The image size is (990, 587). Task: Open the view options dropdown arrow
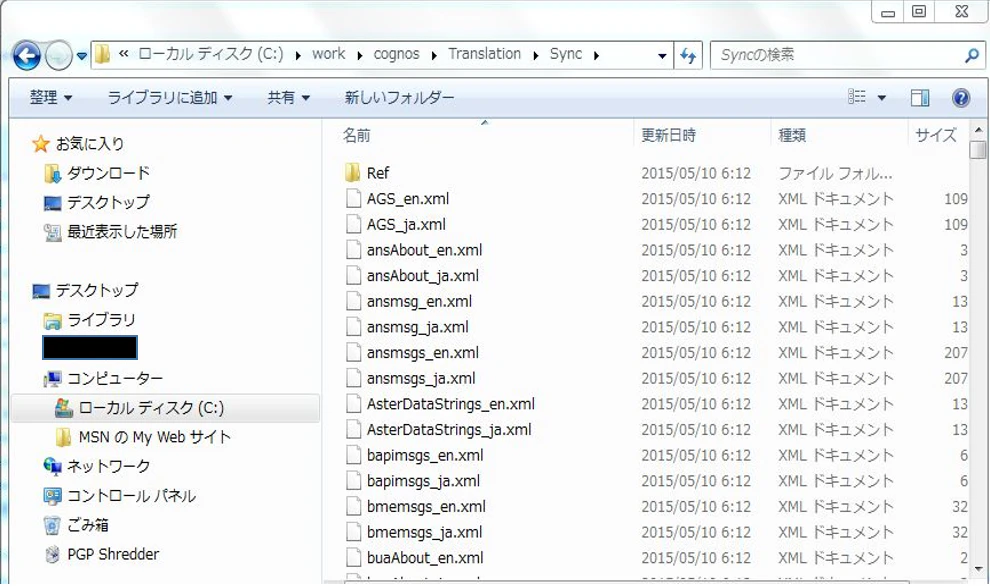(x=881, y=98)
